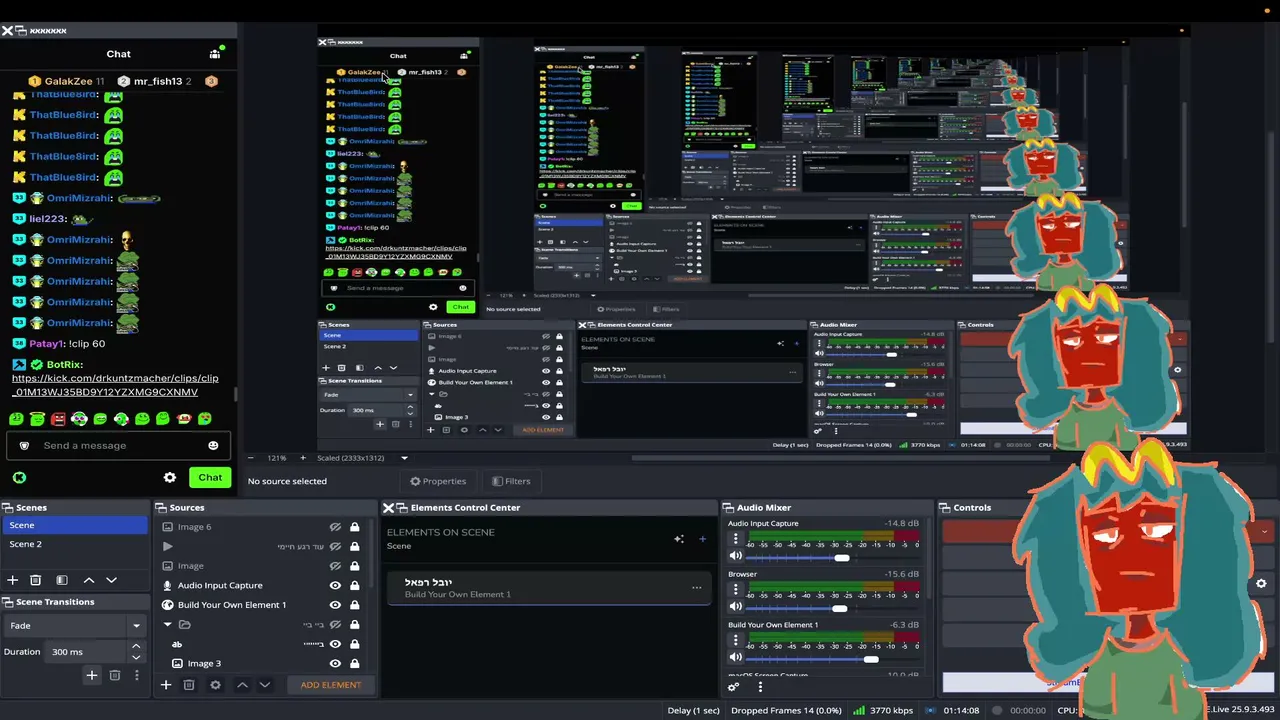This screenshot has width=1280, height=720.
Task: Open Audio Input Capture three-dot options in mixer
Action: click(735, 538)
